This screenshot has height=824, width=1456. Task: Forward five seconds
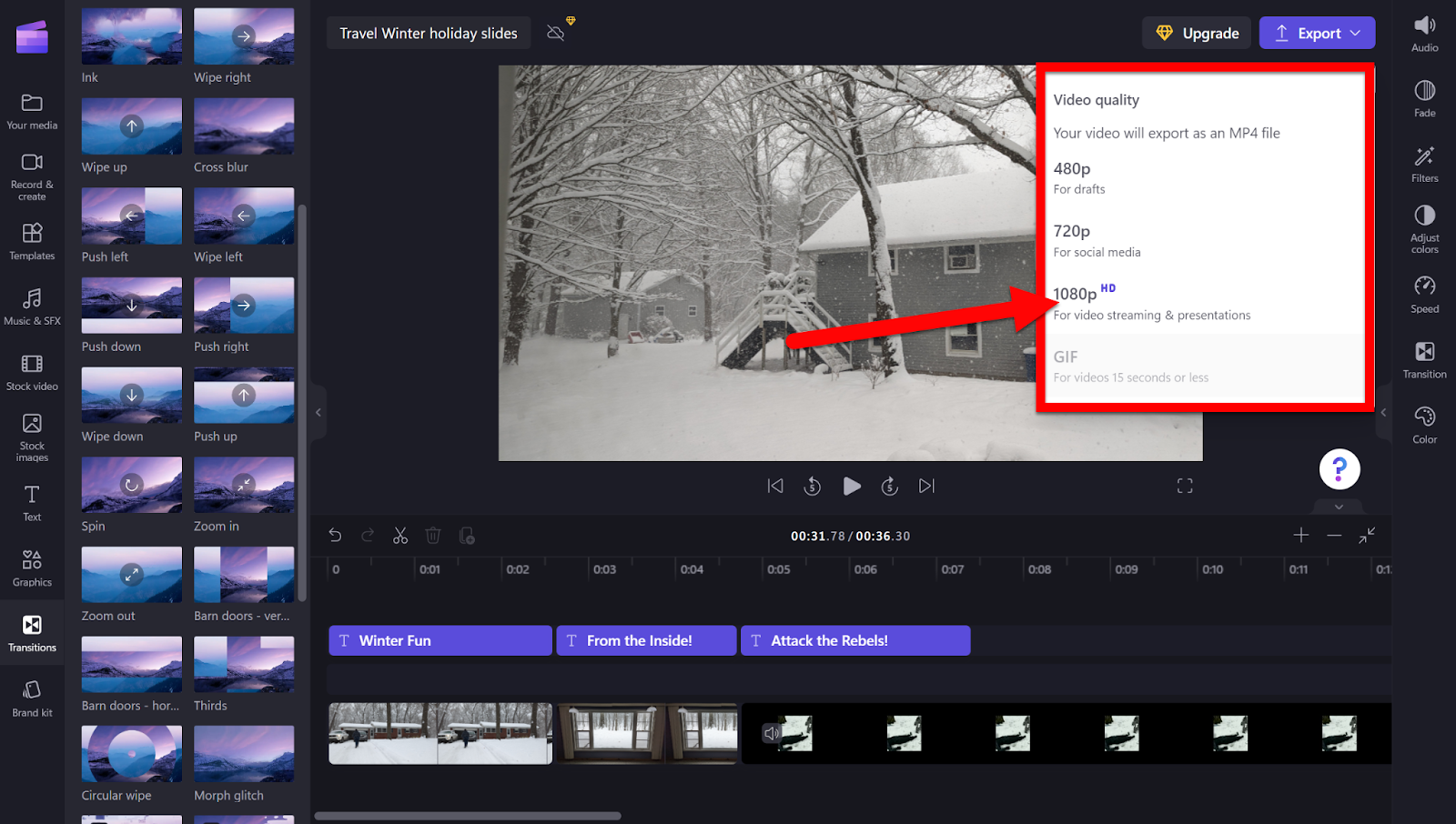pos(890,487)
